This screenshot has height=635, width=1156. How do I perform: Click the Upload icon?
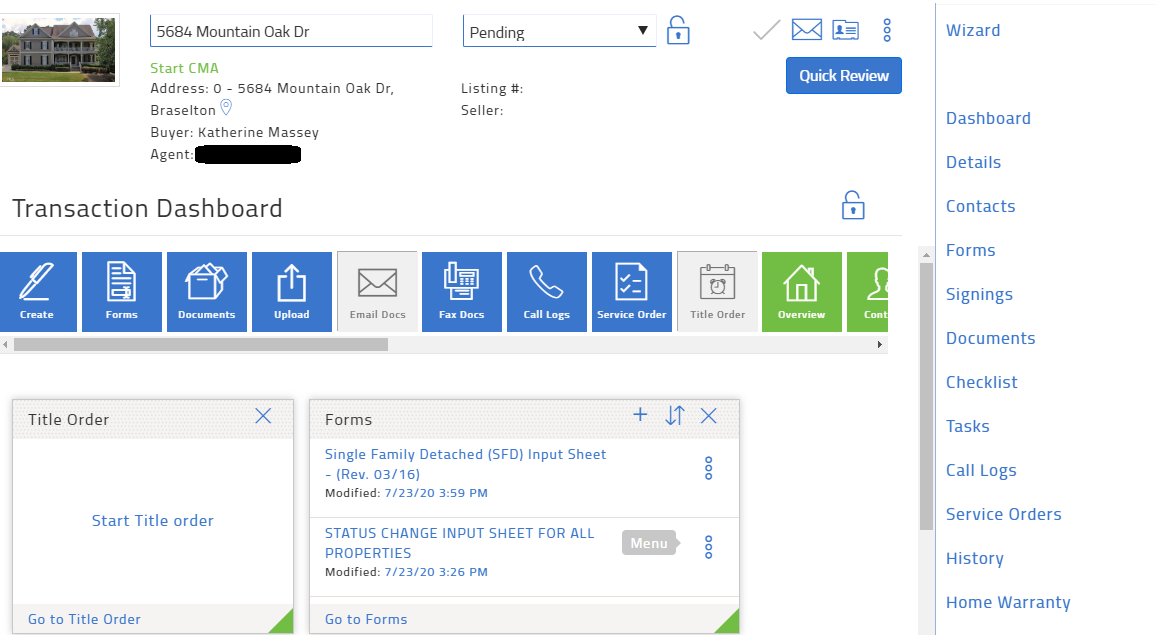(x=291, y=291)
